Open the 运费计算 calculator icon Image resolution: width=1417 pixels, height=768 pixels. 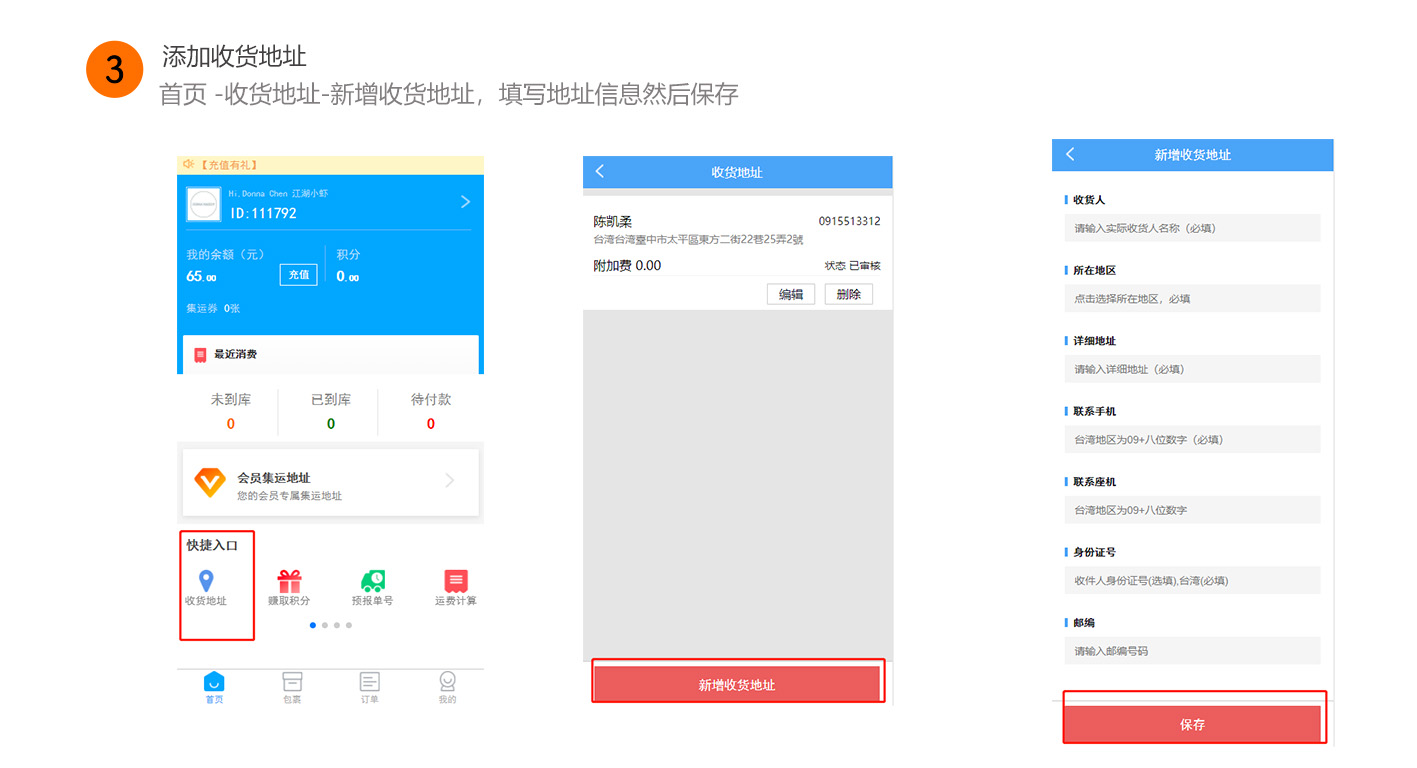click(455, 581)
